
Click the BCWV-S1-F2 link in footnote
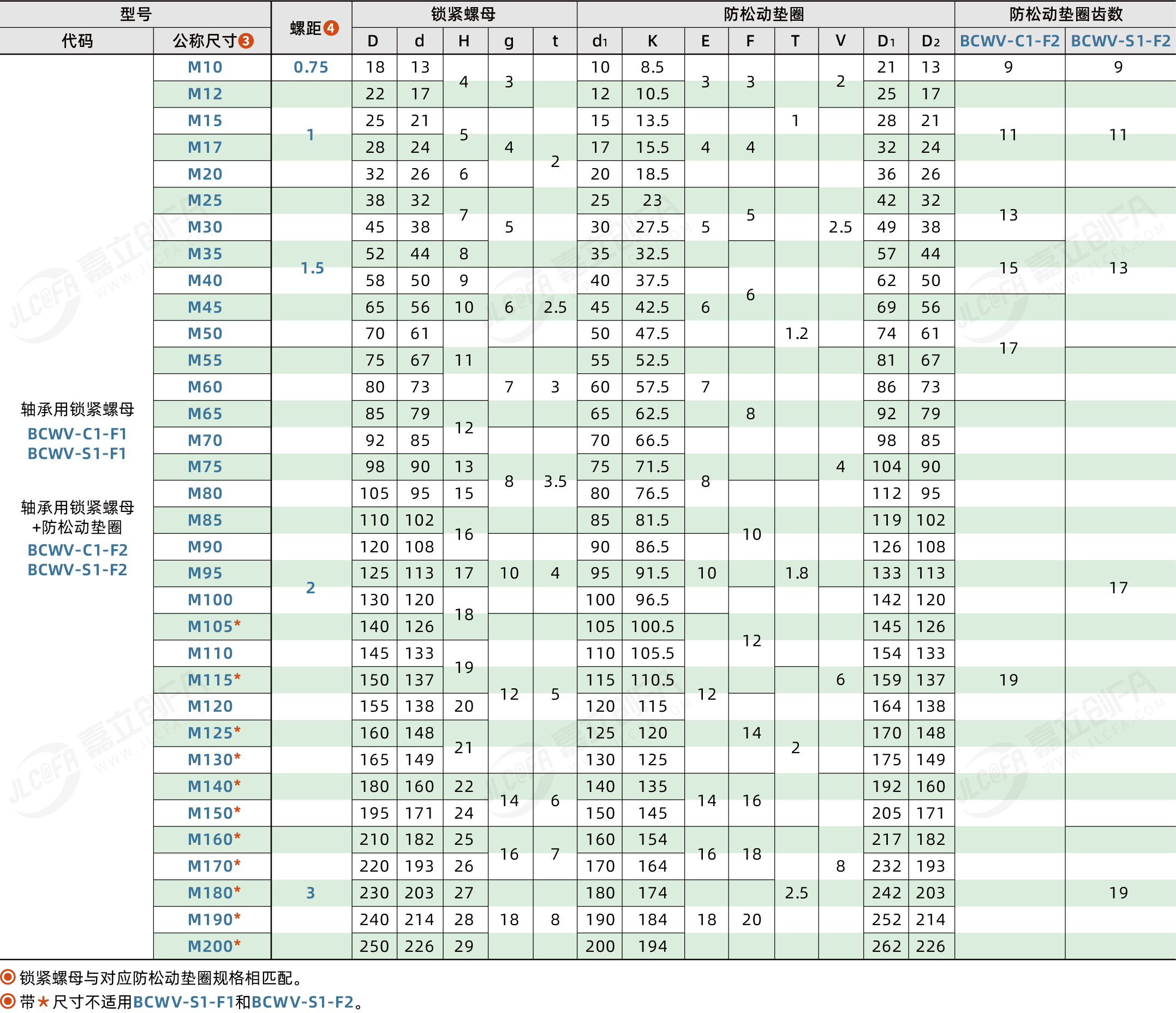coord(302,1002)
